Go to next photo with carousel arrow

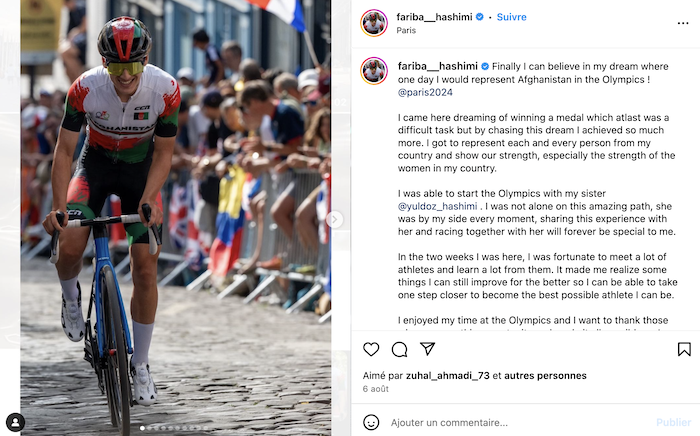point(334,220)
